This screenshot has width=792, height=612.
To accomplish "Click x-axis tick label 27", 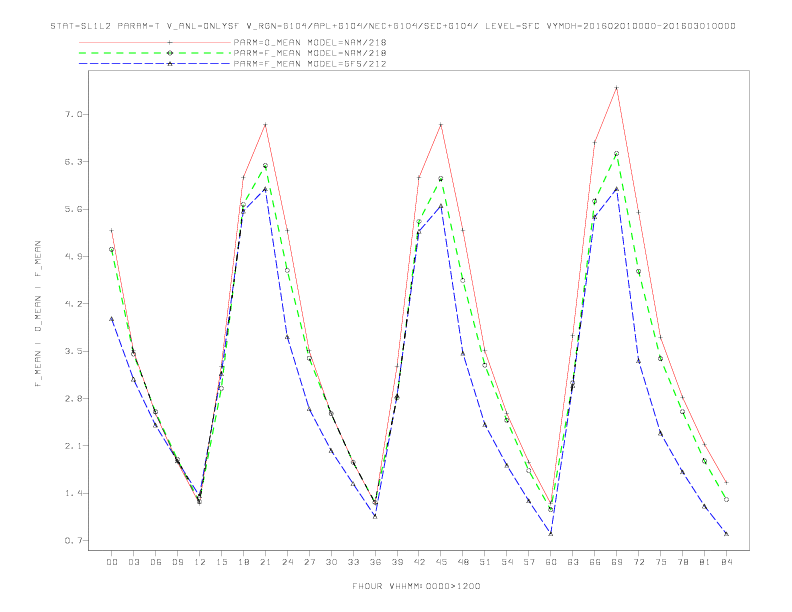I will [x=309, y=562].
